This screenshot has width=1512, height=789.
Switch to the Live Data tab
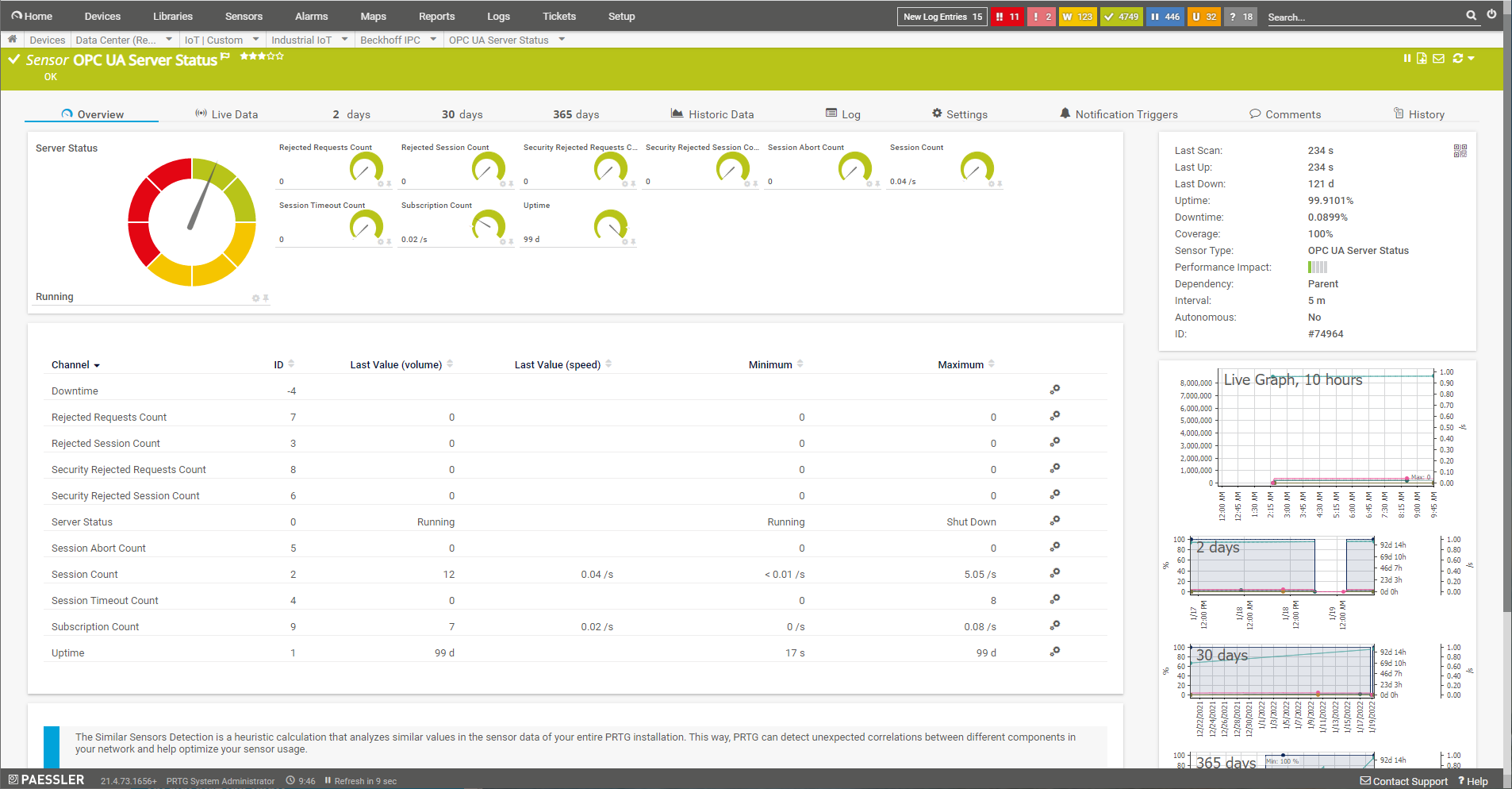[226, 114]
